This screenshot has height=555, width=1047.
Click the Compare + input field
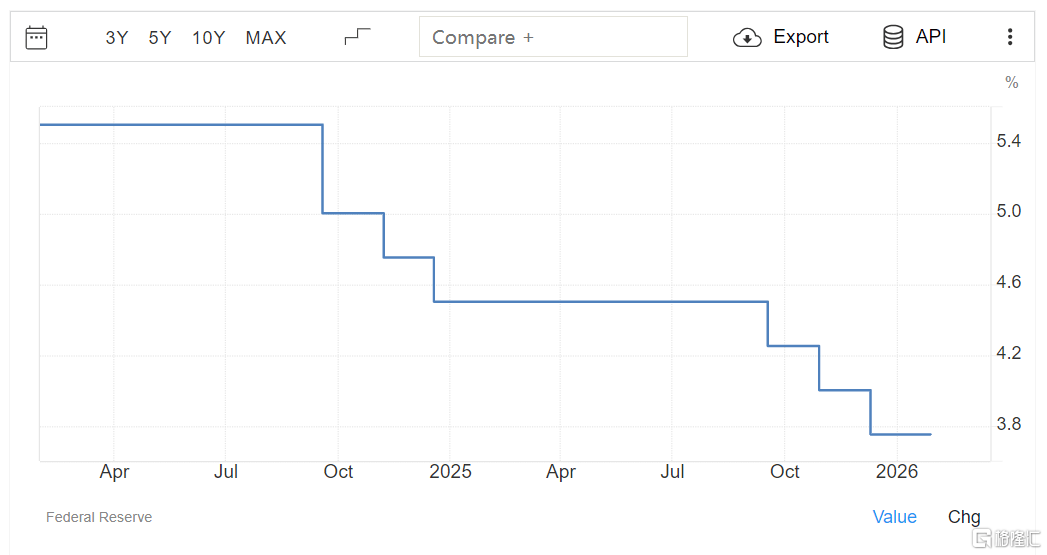[553, 37]
